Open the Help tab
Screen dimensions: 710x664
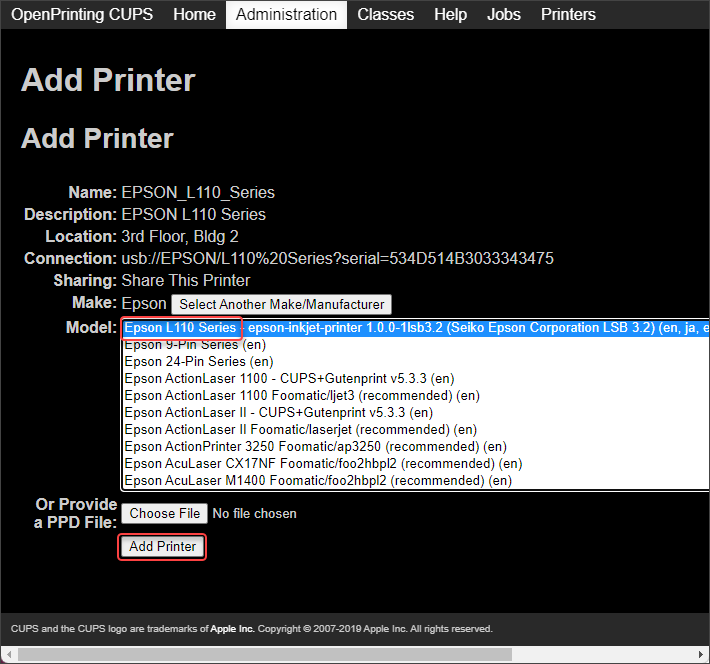(450, 14)
